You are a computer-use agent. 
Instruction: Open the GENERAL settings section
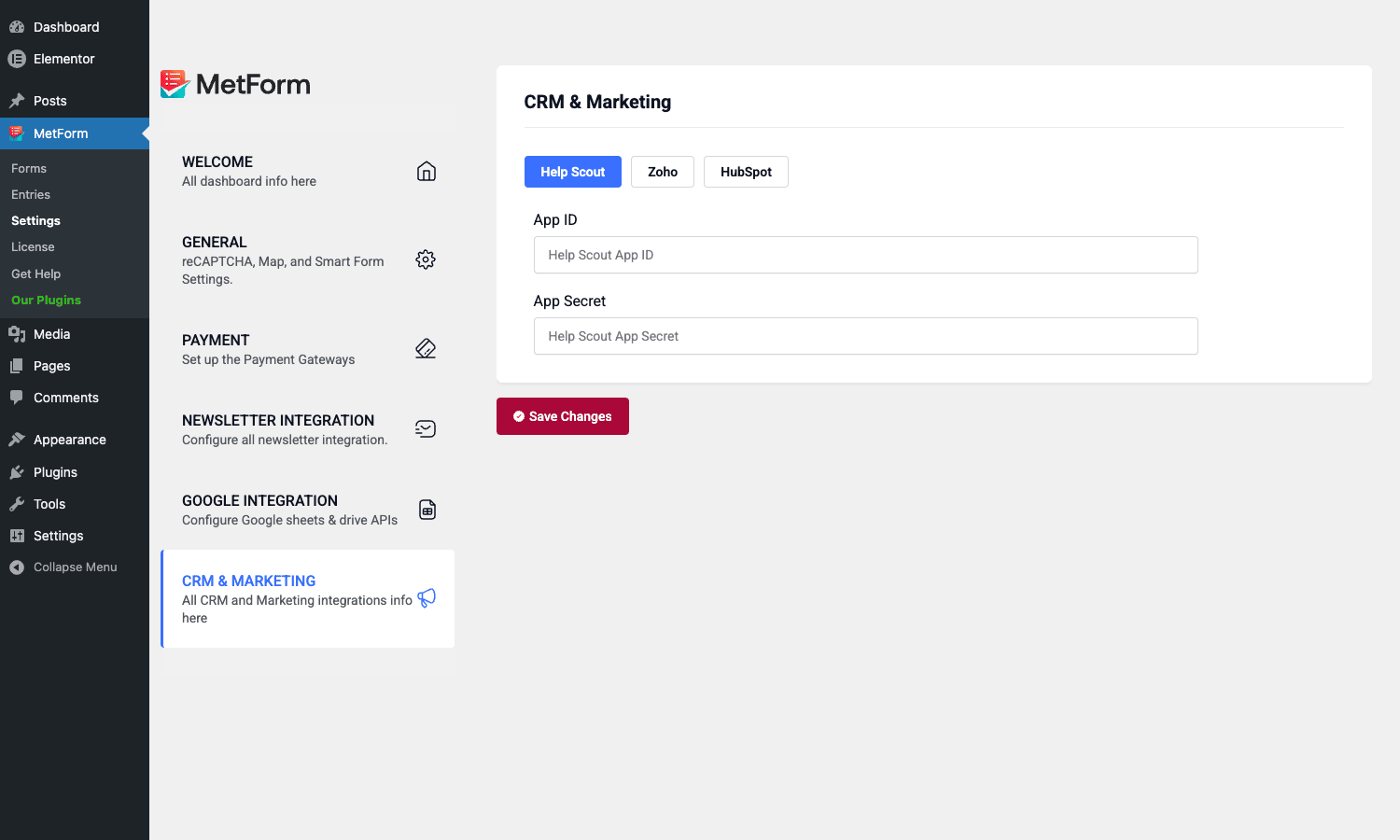coord(308,260)
